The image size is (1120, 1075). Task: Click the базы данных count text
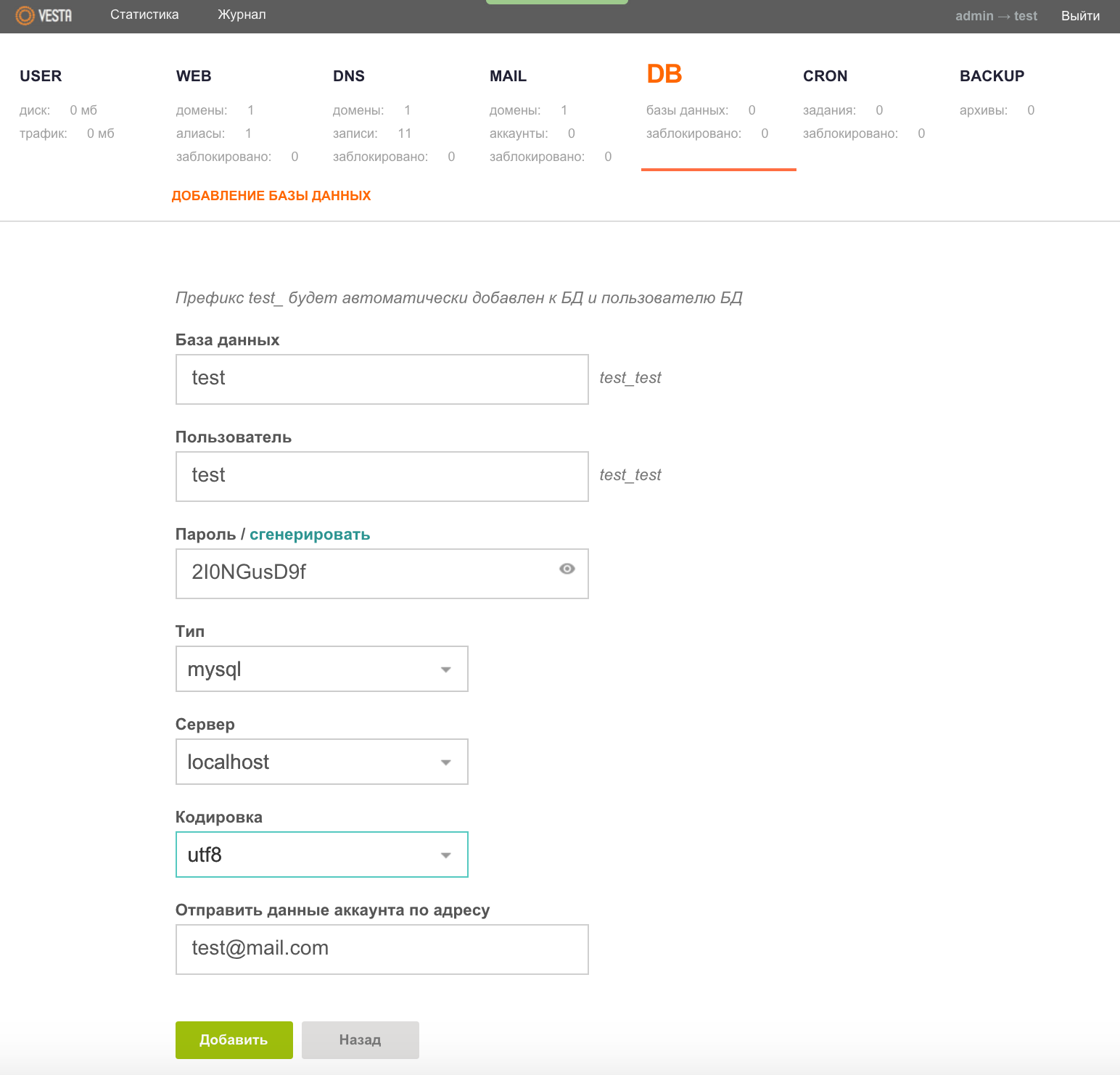[701, 110]
